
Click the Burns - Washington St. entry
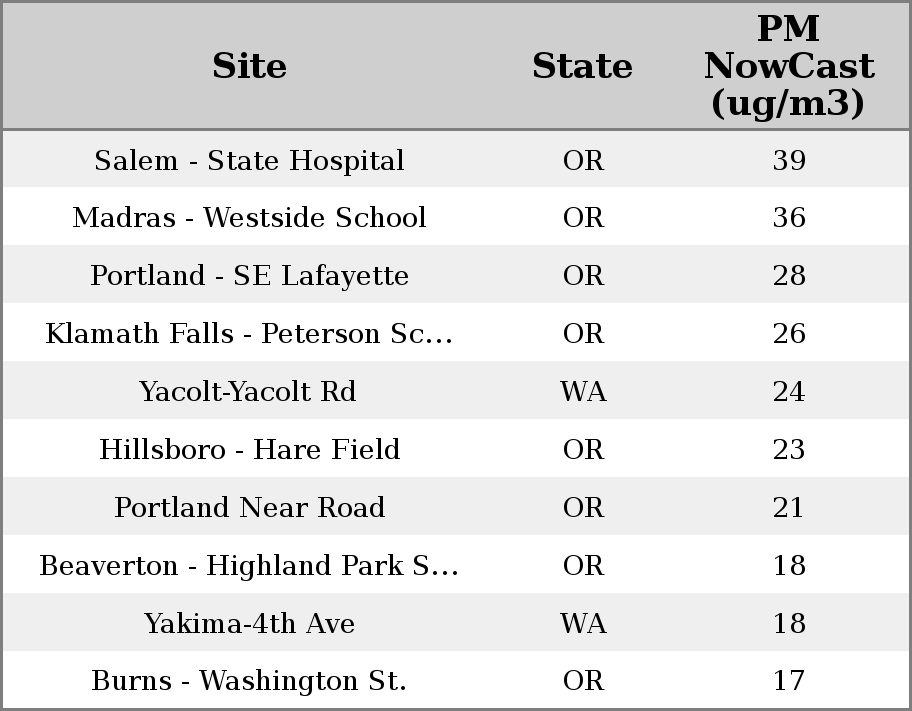(249, 681)
